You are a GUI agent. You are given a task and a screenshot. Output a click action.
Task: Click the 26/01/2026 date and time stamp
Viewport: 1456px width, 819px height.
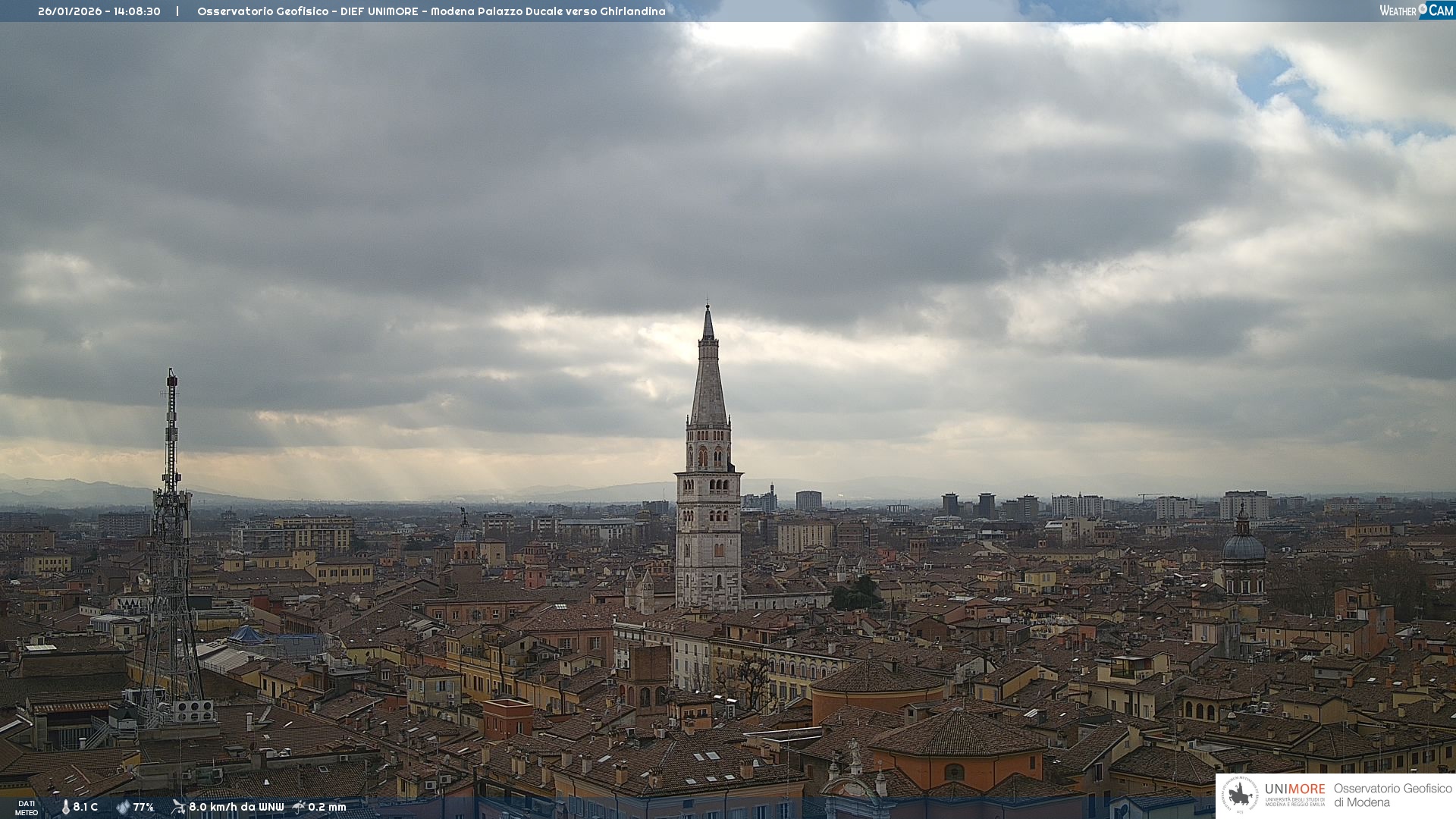pos(99,11)
